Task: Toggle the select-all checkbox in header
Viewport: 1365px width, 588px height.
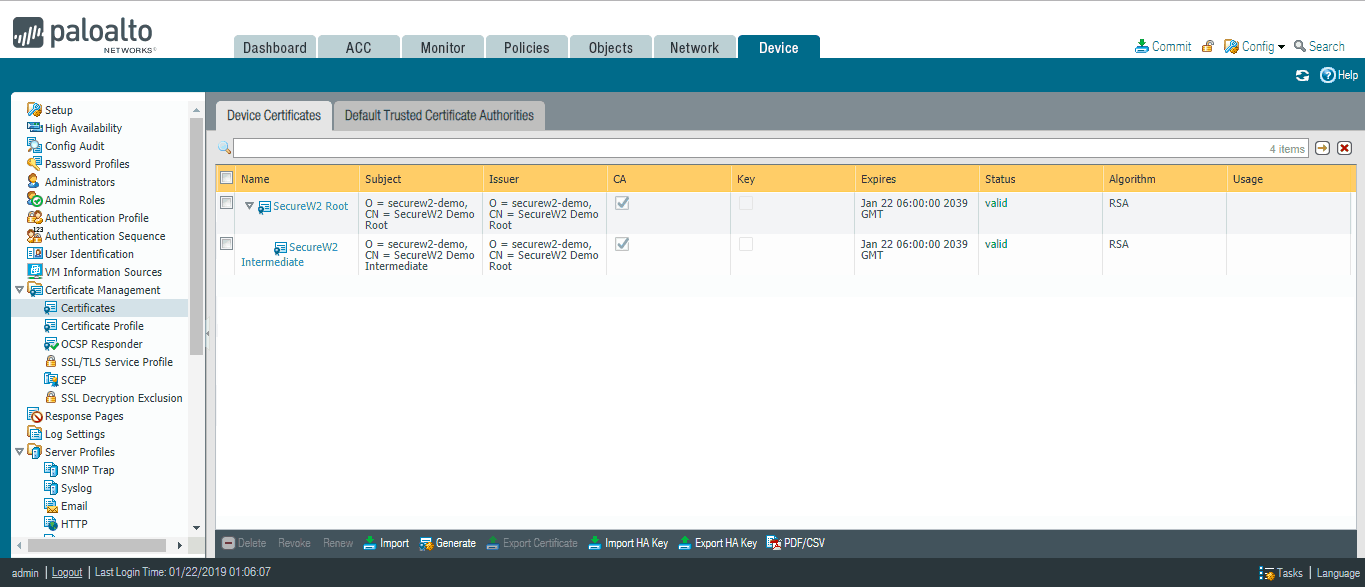Action: [x=227, y=178]
